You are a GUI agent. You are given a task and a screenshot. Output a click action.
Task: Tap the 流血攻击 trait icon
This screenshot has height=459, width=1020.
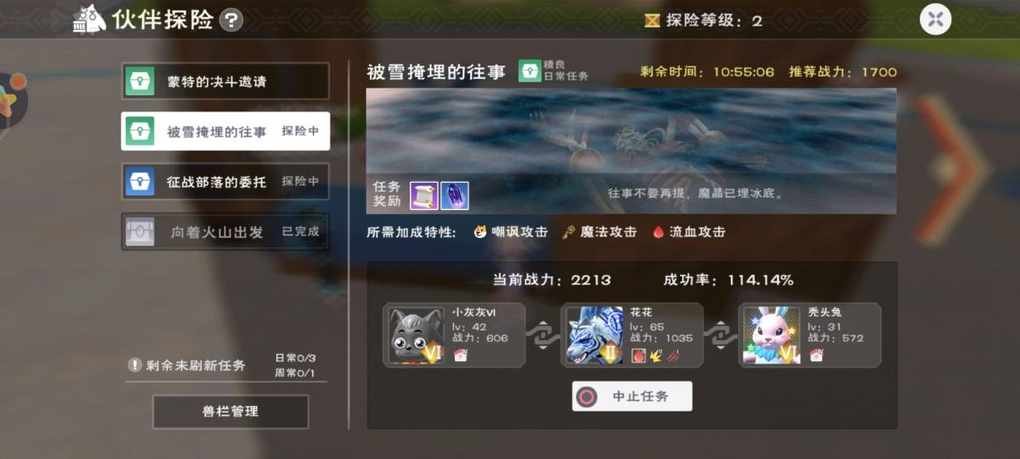coord(658,232)
